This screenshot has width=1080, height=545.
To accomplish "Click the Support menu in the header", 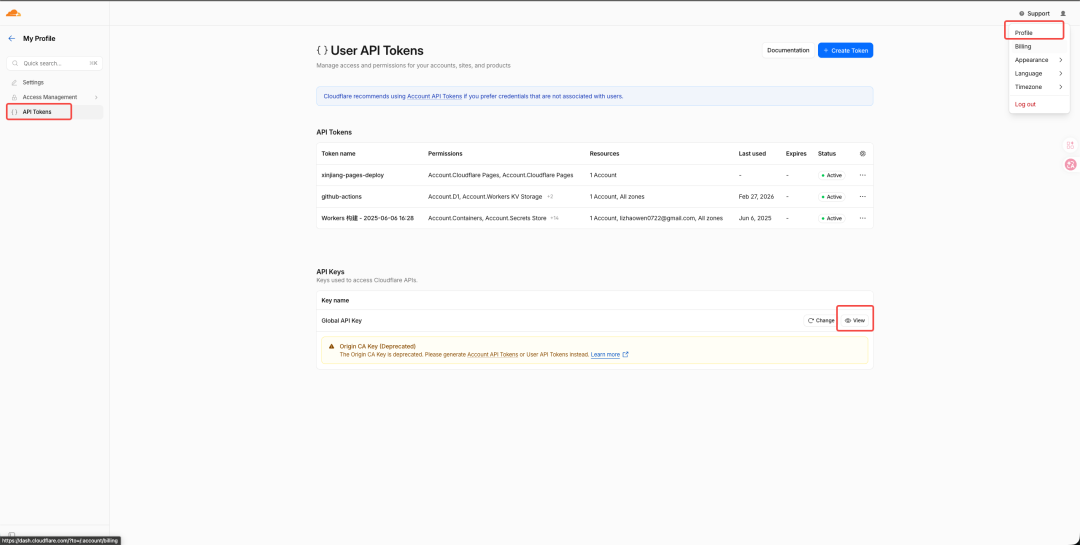I will 1035,14.
